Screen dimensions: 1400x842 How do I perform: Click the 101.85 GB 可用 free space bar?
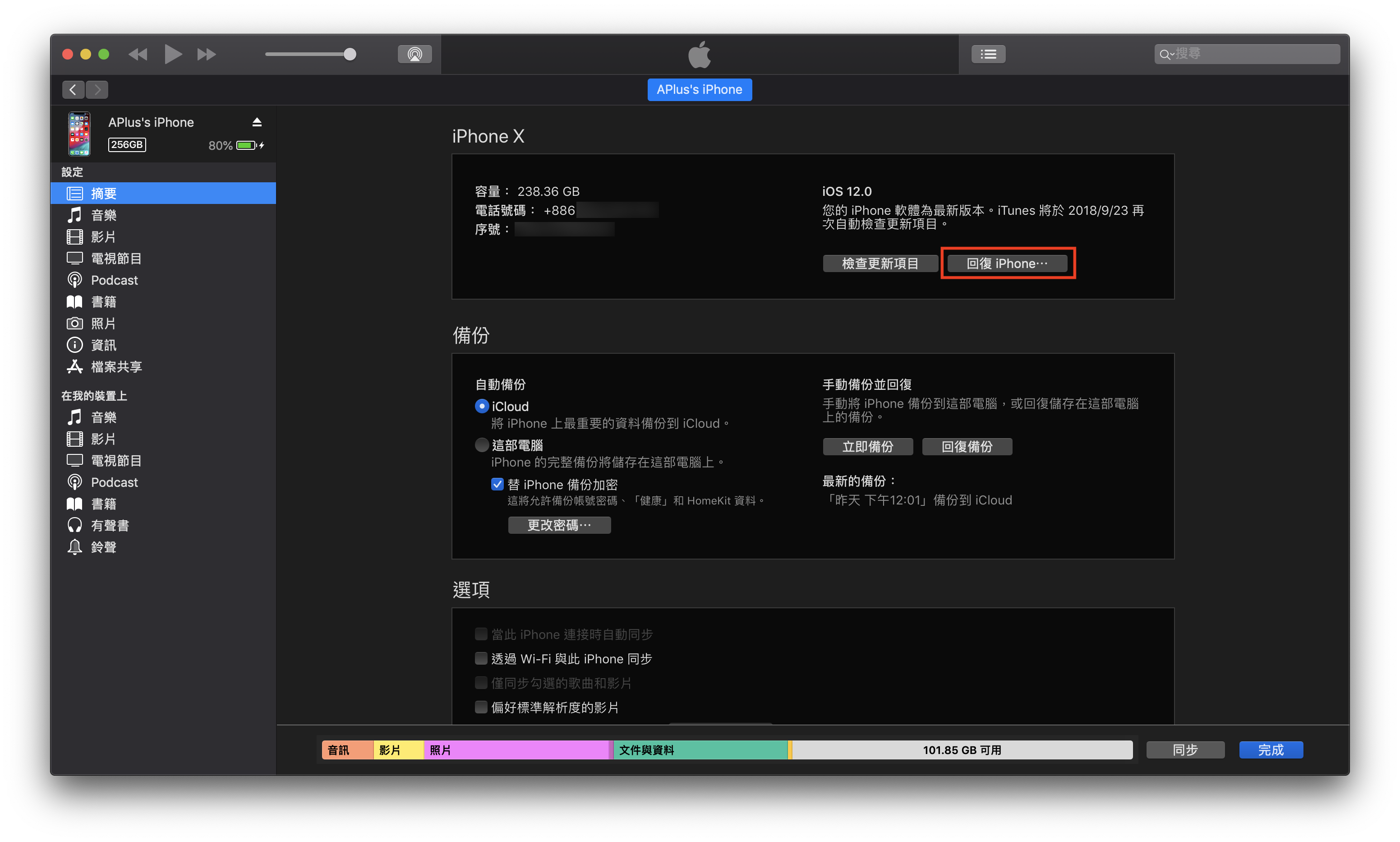pos(962,749)
